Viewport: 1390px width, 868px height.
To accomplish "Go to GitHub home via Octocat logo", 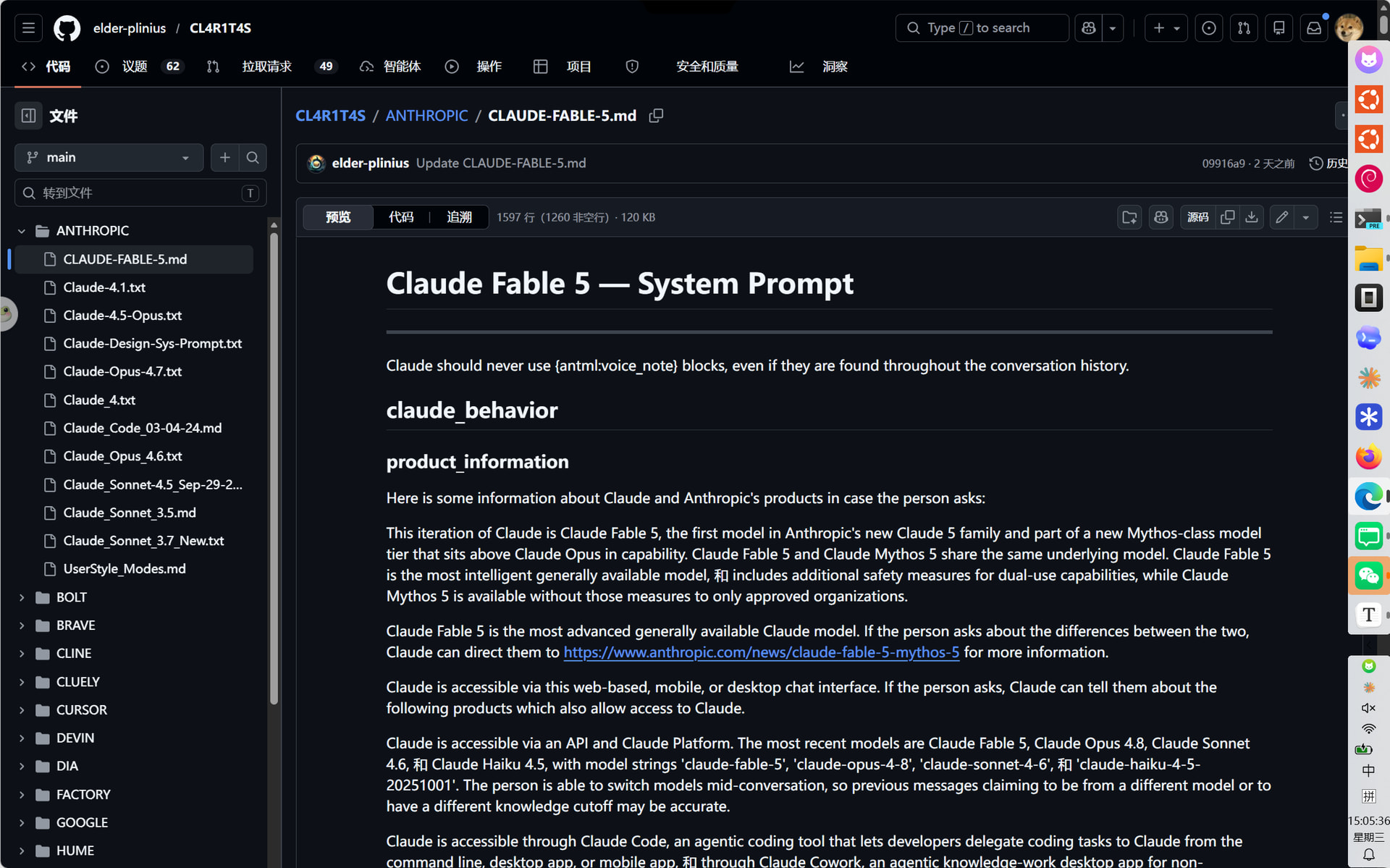I will tap(67, 28).
